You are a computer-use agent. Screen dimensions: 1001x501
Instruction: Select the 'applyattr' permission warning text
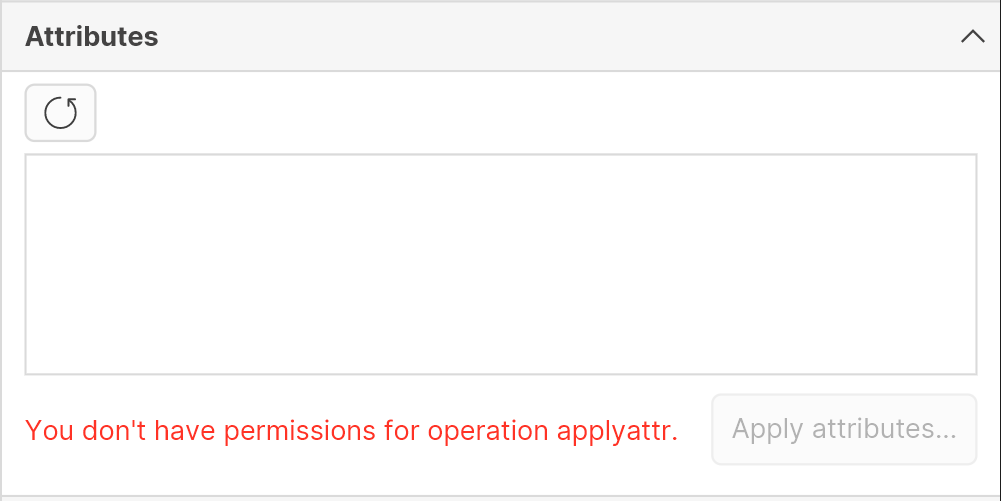[x=352, y=431]
